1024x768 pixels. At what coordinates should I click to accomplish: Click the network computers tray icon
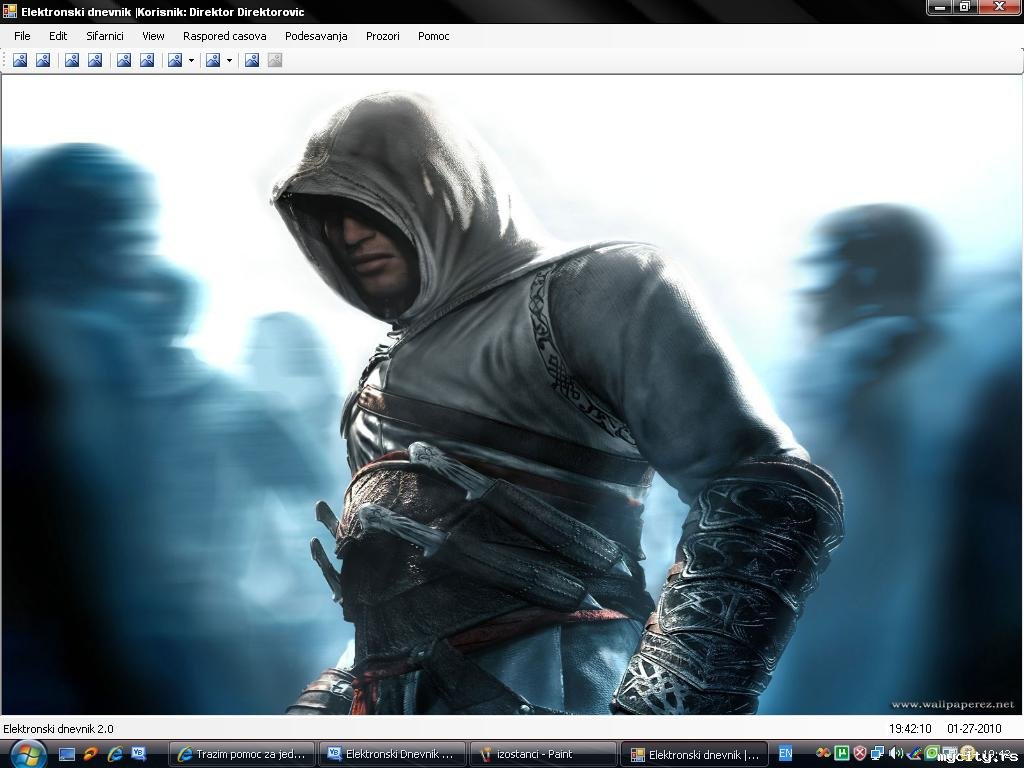[x=877, y=754]
